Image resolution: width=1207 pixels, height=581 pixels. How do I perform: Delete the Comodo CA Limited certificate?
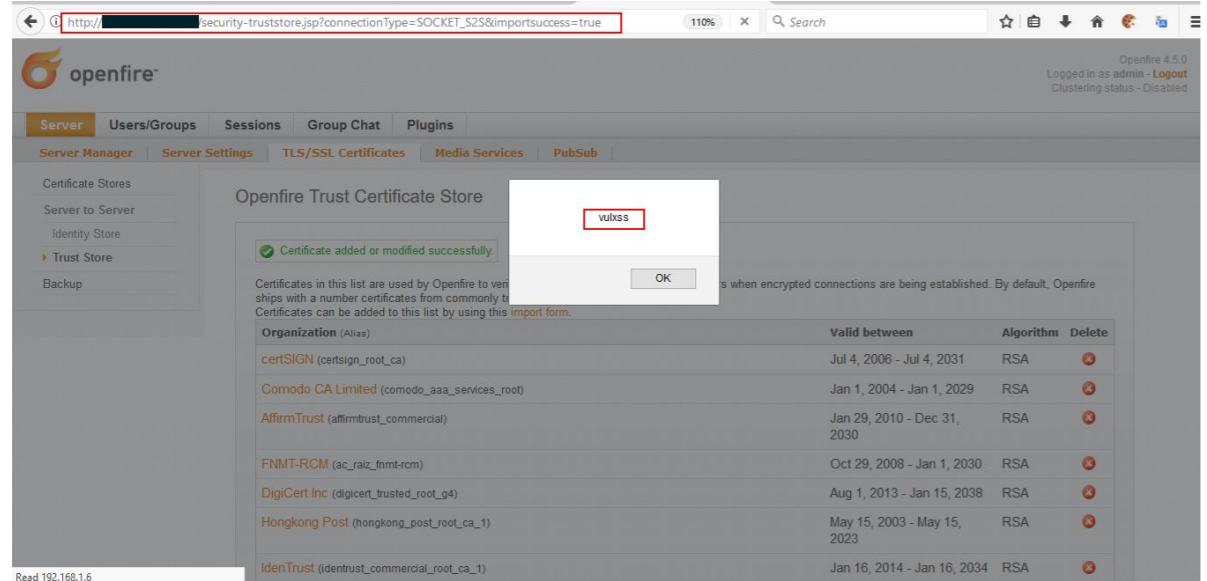pyautogui.click(x=1089, y=389)
